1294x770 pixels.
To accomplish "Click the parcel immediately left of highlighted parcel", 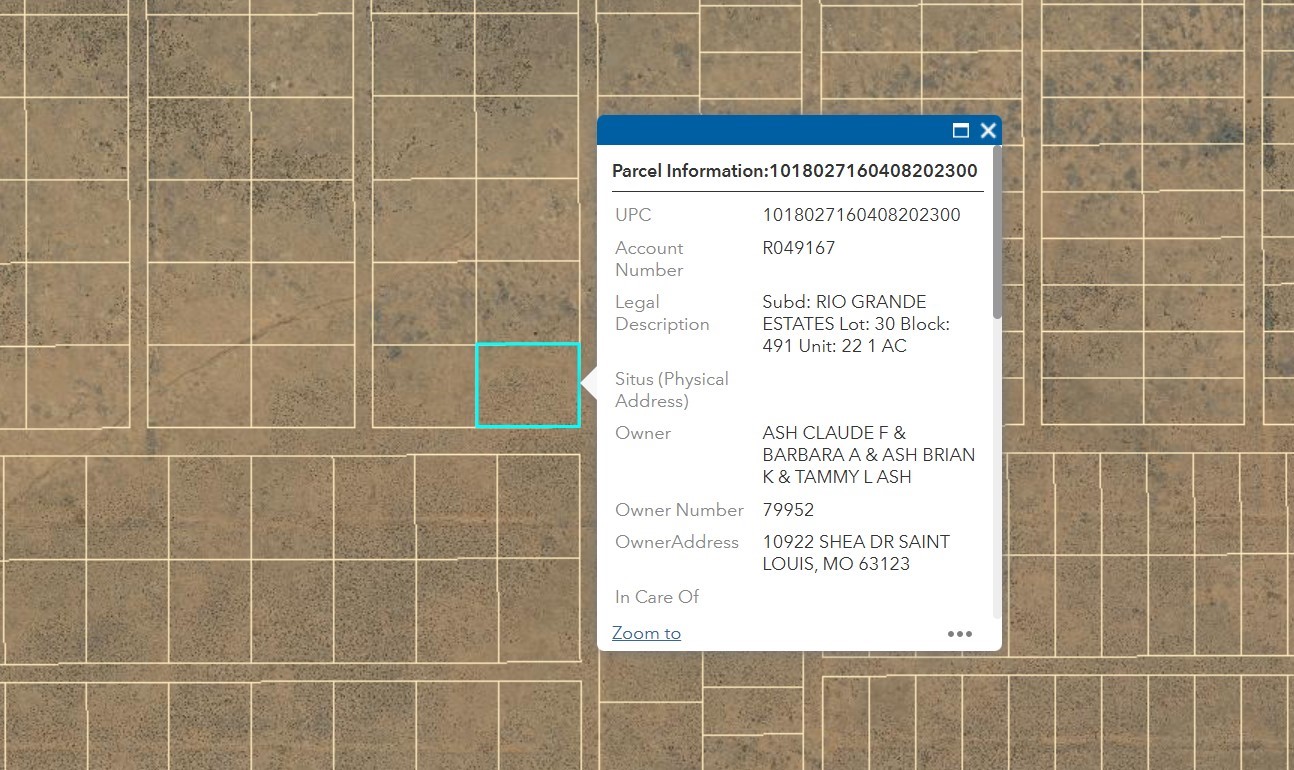I will (x=423, y=386).
